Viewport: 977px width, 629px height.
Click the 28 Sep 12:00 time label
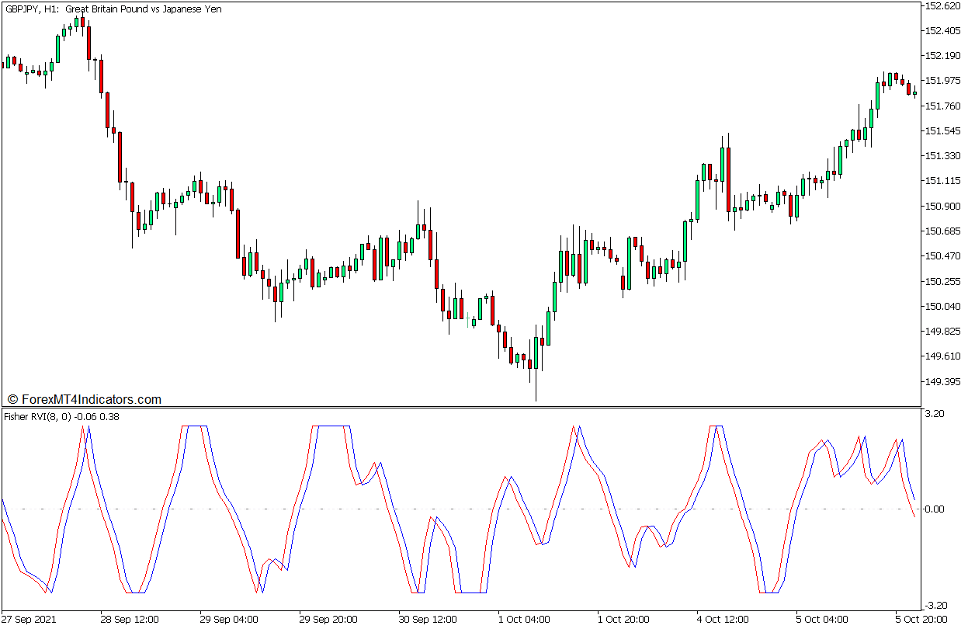click(x=129, y=619)
